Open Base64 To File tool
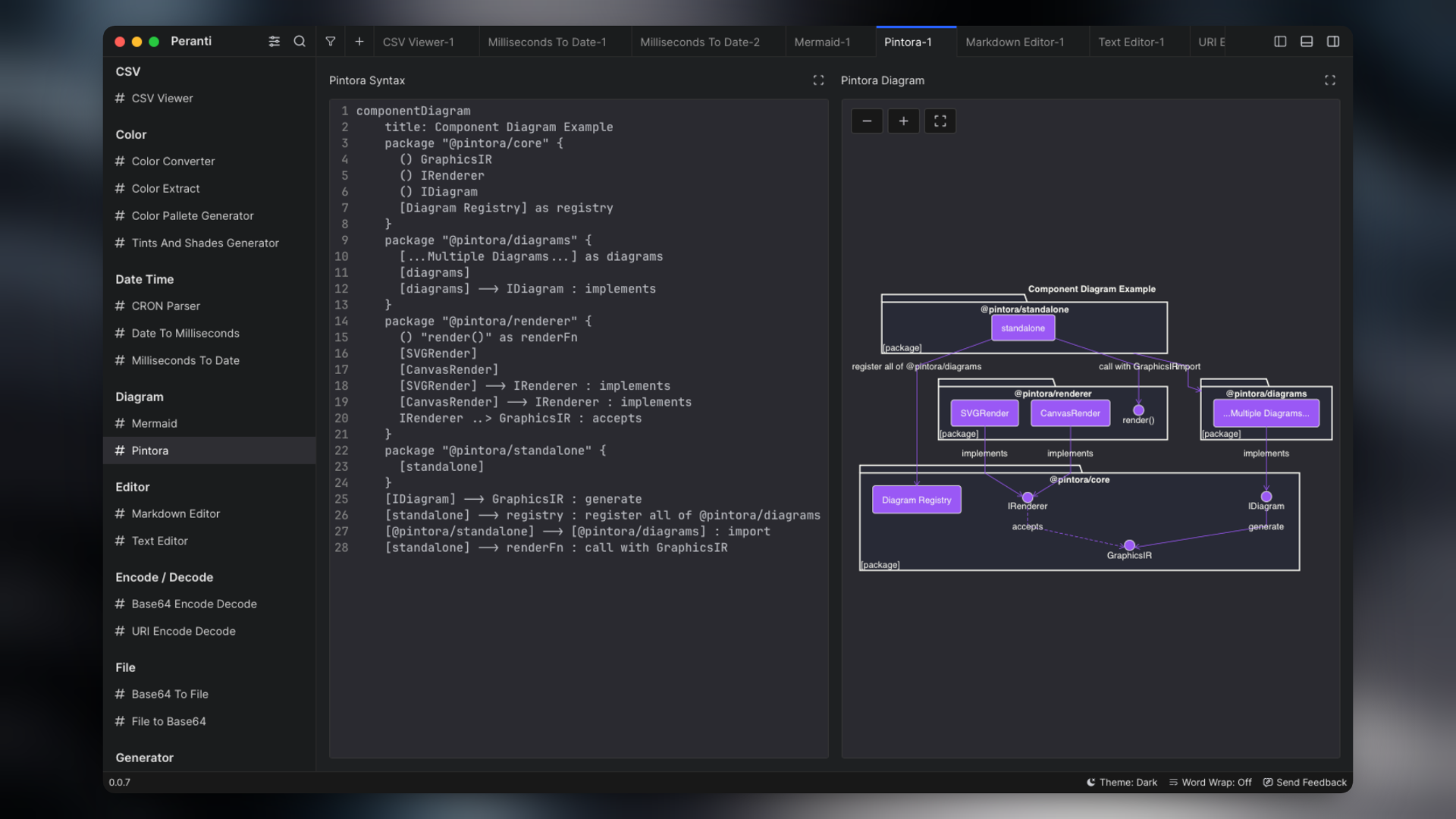The width and height of the screenshot is (1456, 819). click(209, 695)
